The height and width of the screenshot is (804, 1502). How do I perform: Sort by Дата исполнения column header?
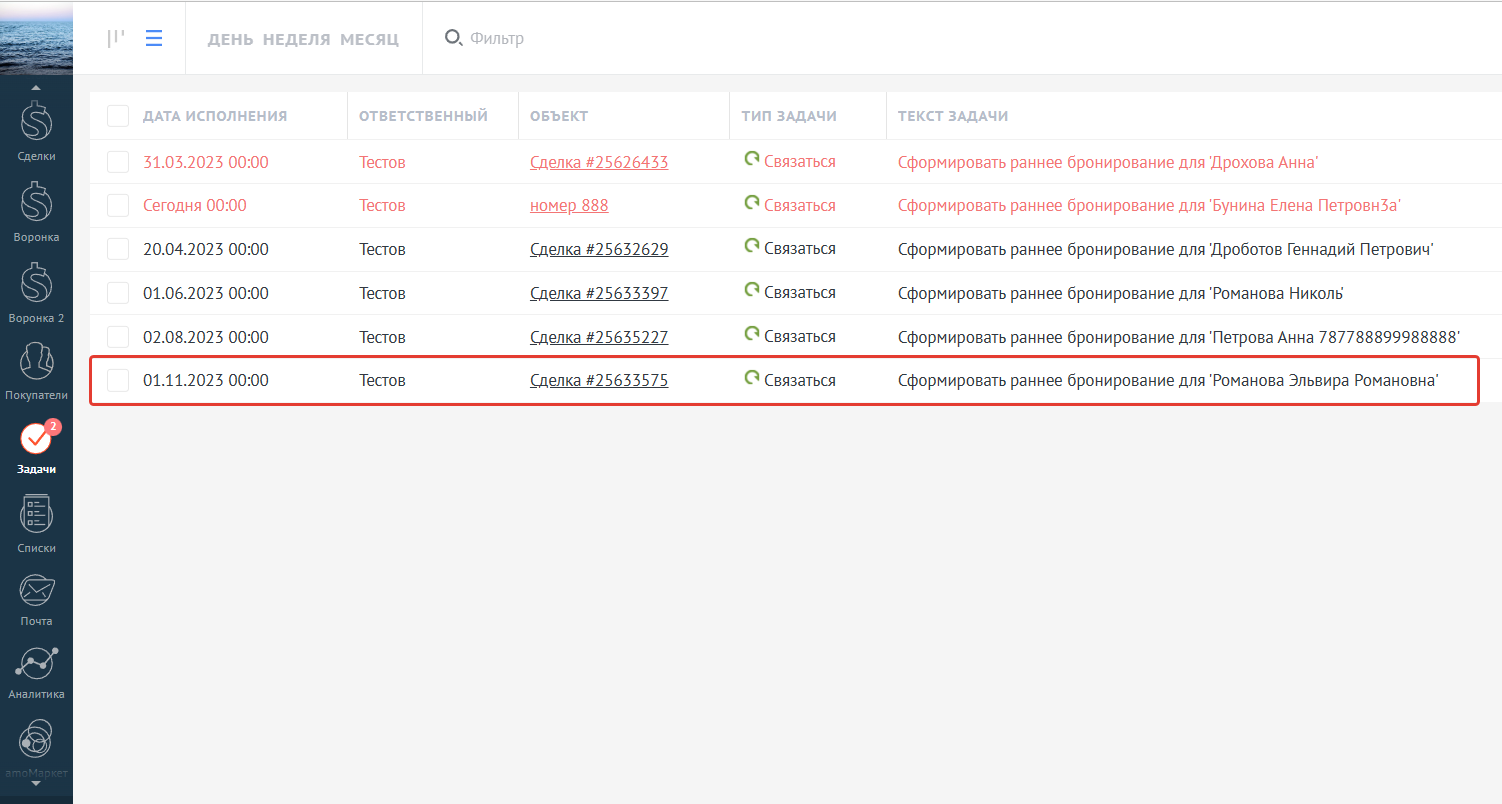(x=215, y=116)
